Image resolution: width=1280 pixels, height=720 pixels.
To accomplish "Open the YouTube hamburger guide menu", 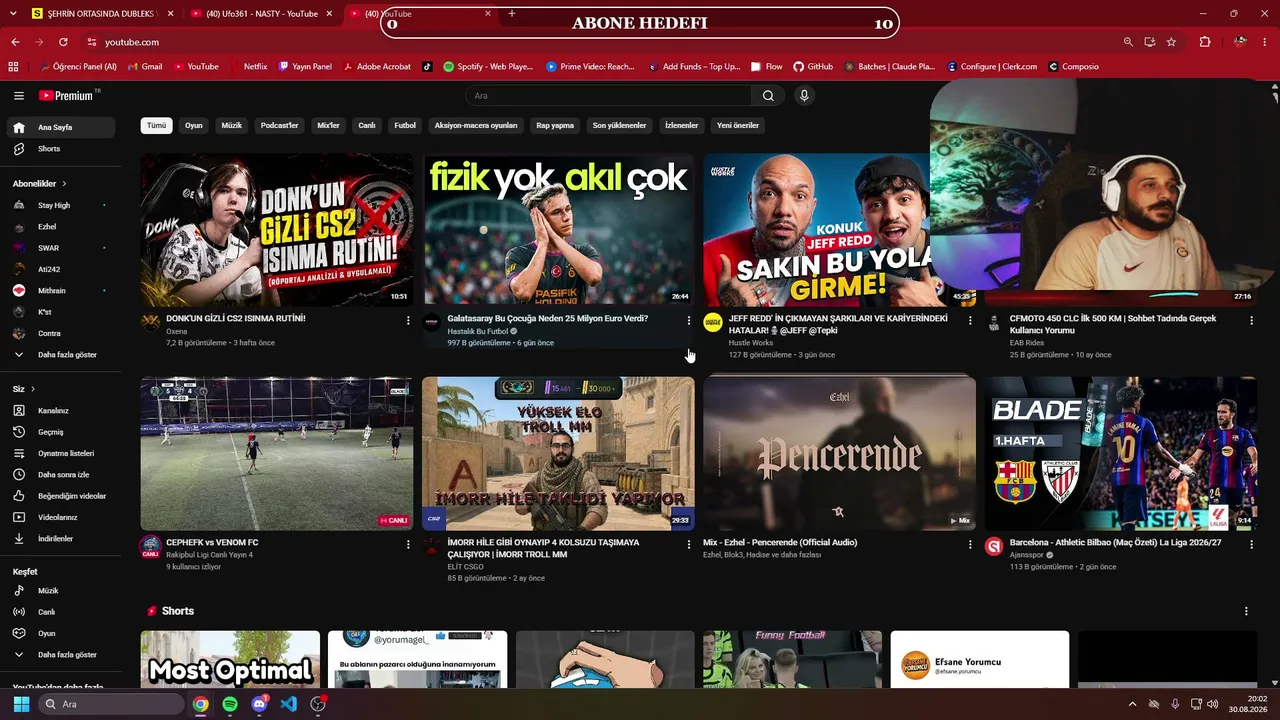I will tap(19, 96).
